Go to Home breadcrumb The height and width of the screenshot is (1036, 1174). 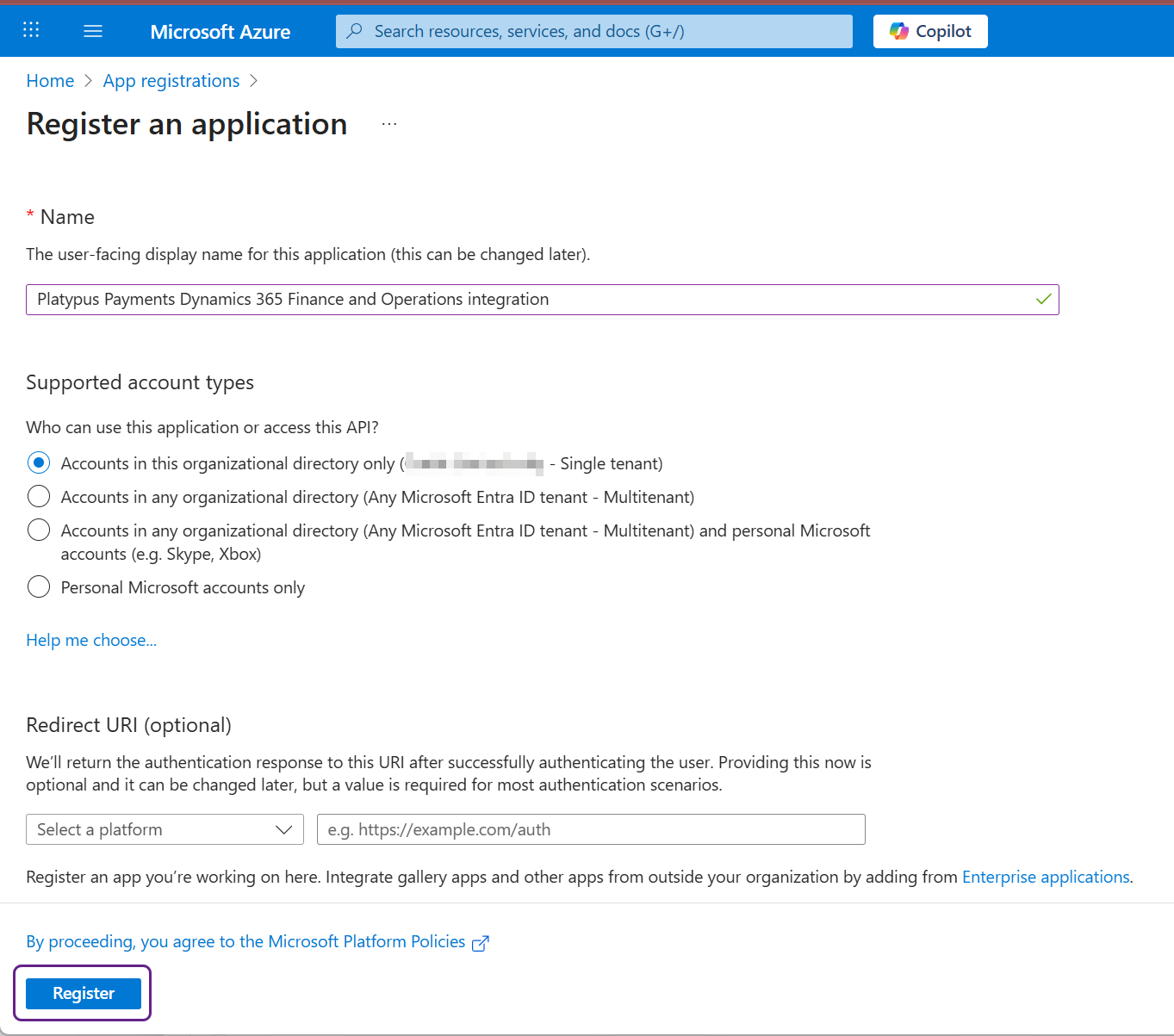click(50, 81)
